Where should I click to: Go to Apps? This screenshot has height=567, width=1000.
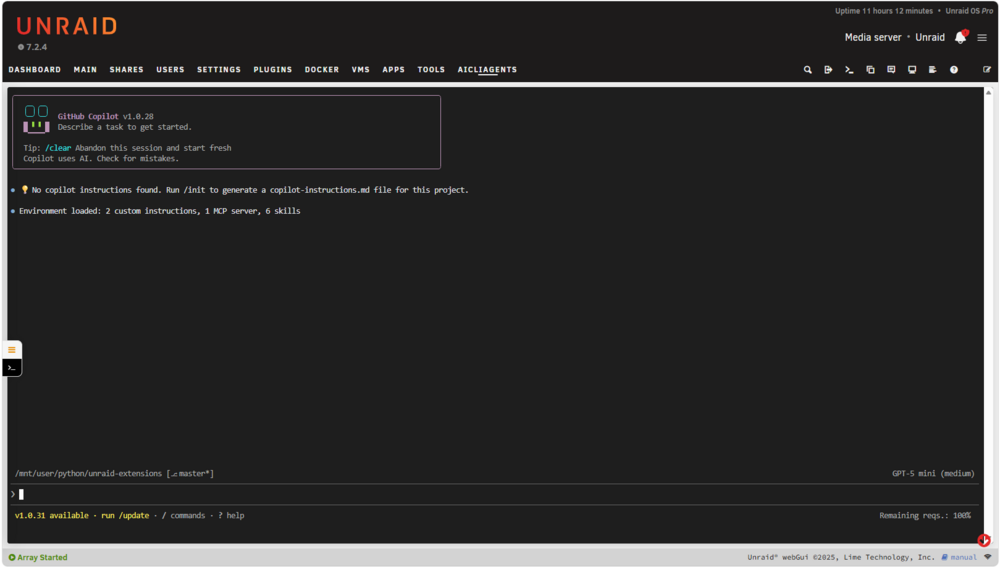click(393, 70)
